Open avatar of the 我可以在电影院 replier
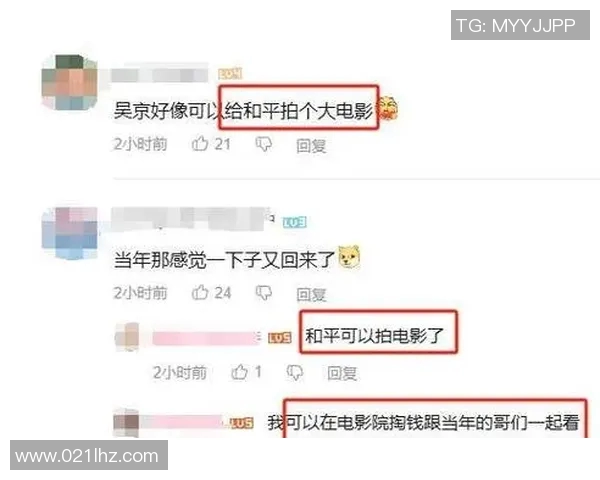600x480 pixels. coord(126,423)
